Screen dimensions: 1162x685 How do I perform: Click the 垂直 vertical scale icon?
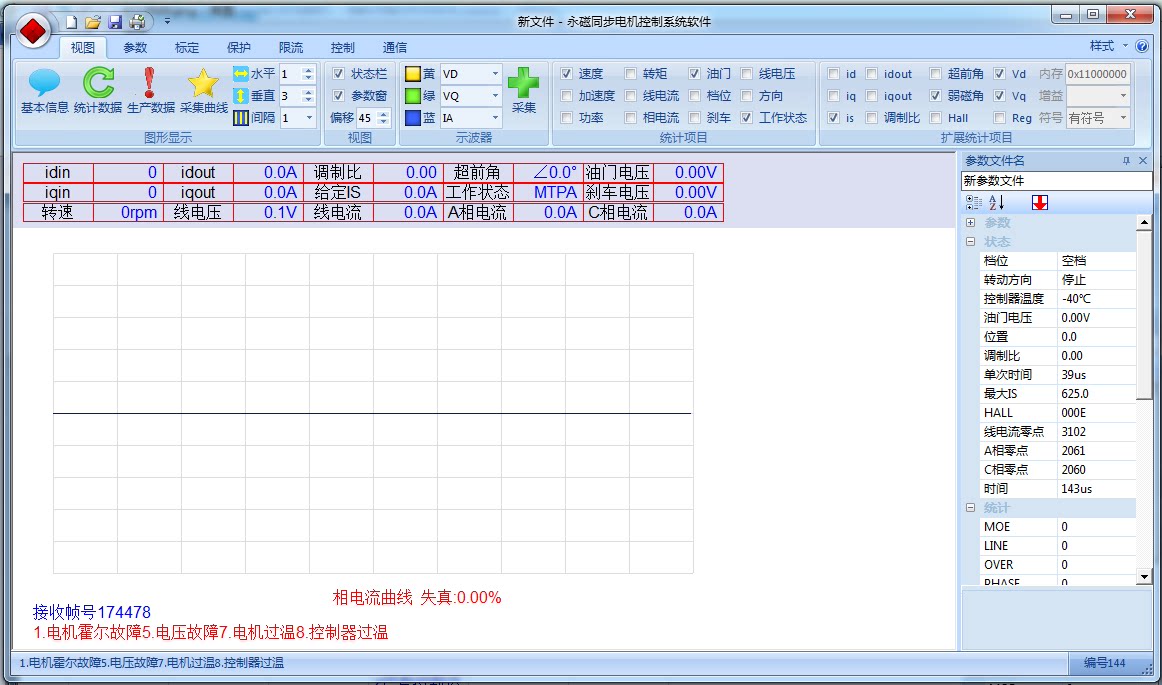pyautogui.click(x=241, y=96)
